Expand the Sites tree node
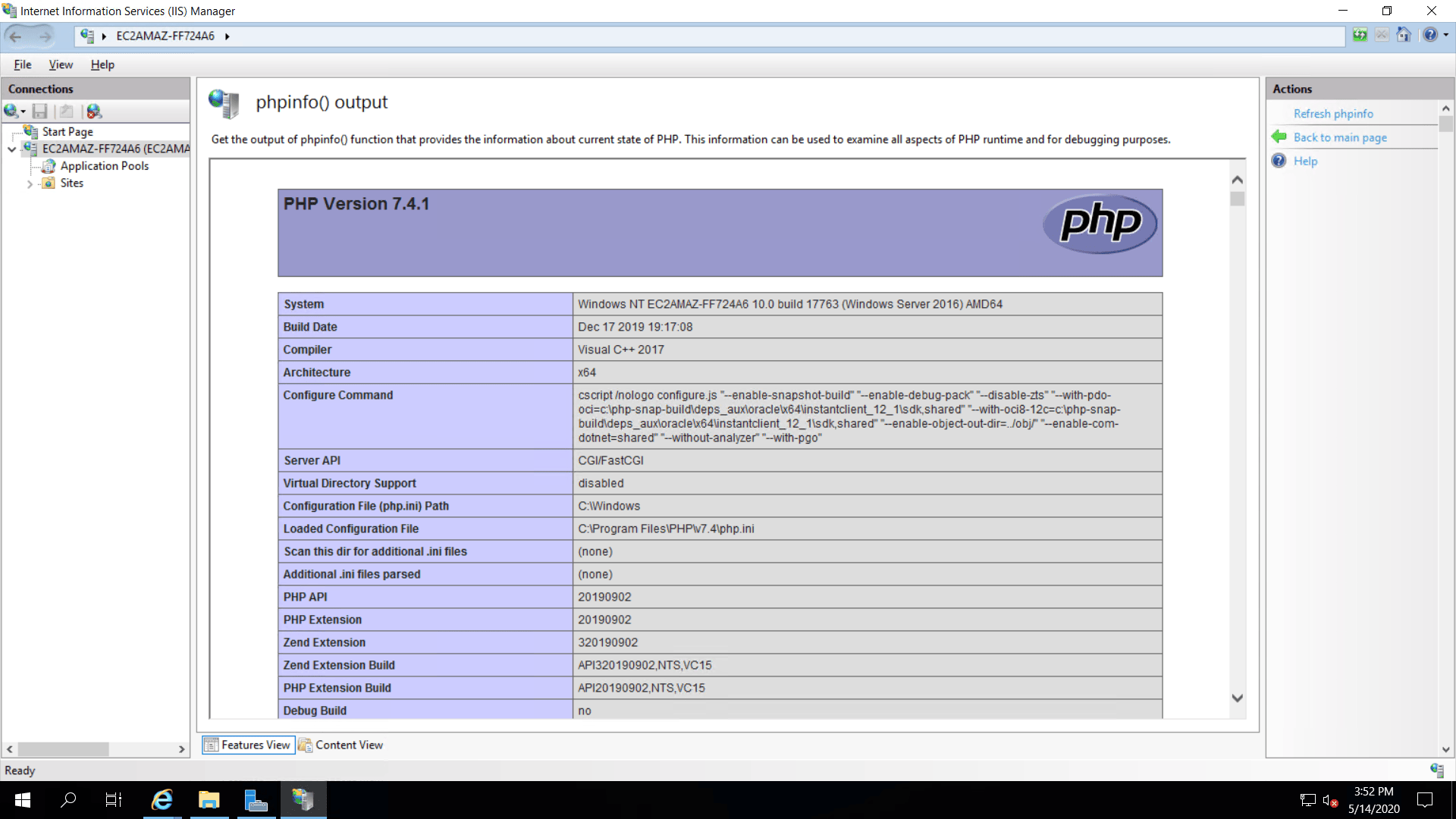The image size is (1456, 819). point(30,184)
